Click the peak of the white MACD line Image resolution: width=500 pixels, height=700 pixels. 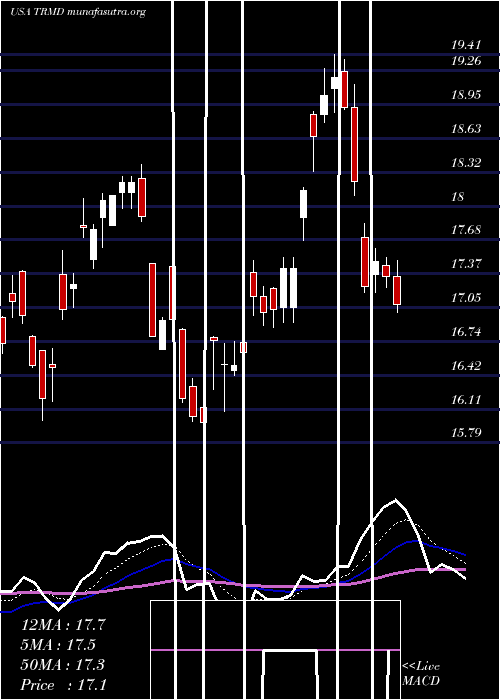pos(396,500)
